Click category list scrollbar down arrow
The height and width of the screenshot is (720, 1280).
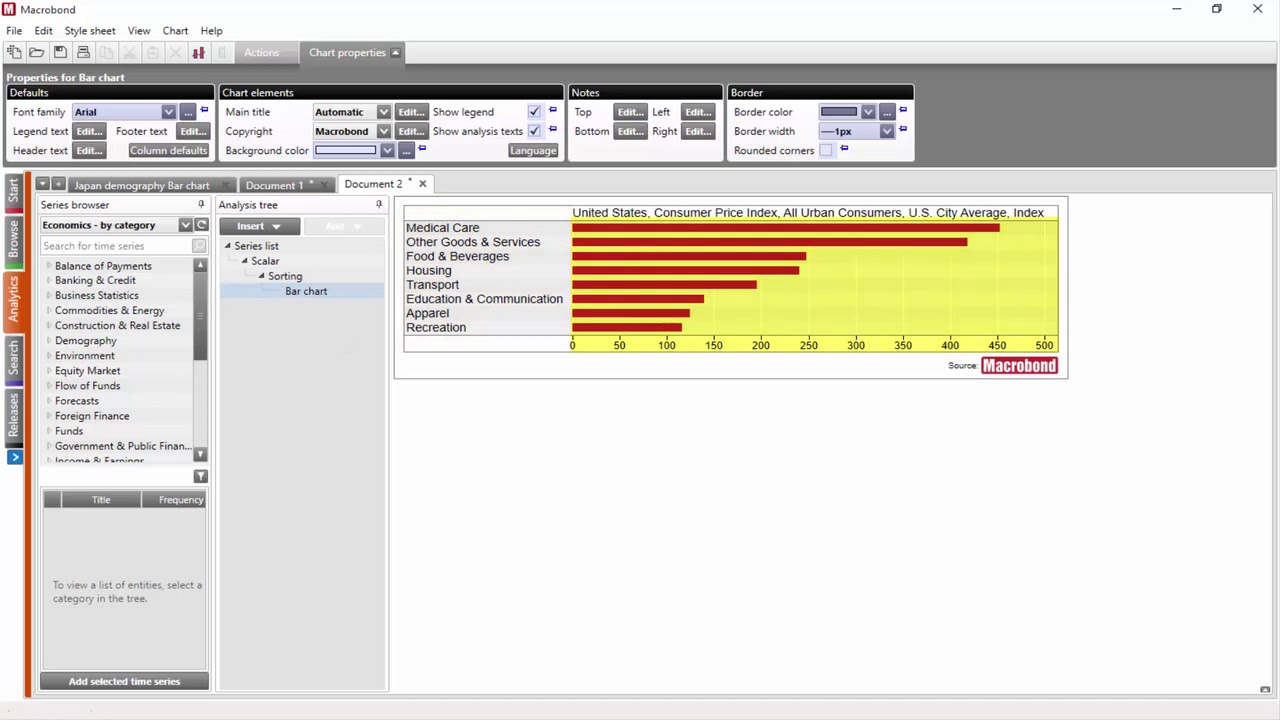click(200, 455)
